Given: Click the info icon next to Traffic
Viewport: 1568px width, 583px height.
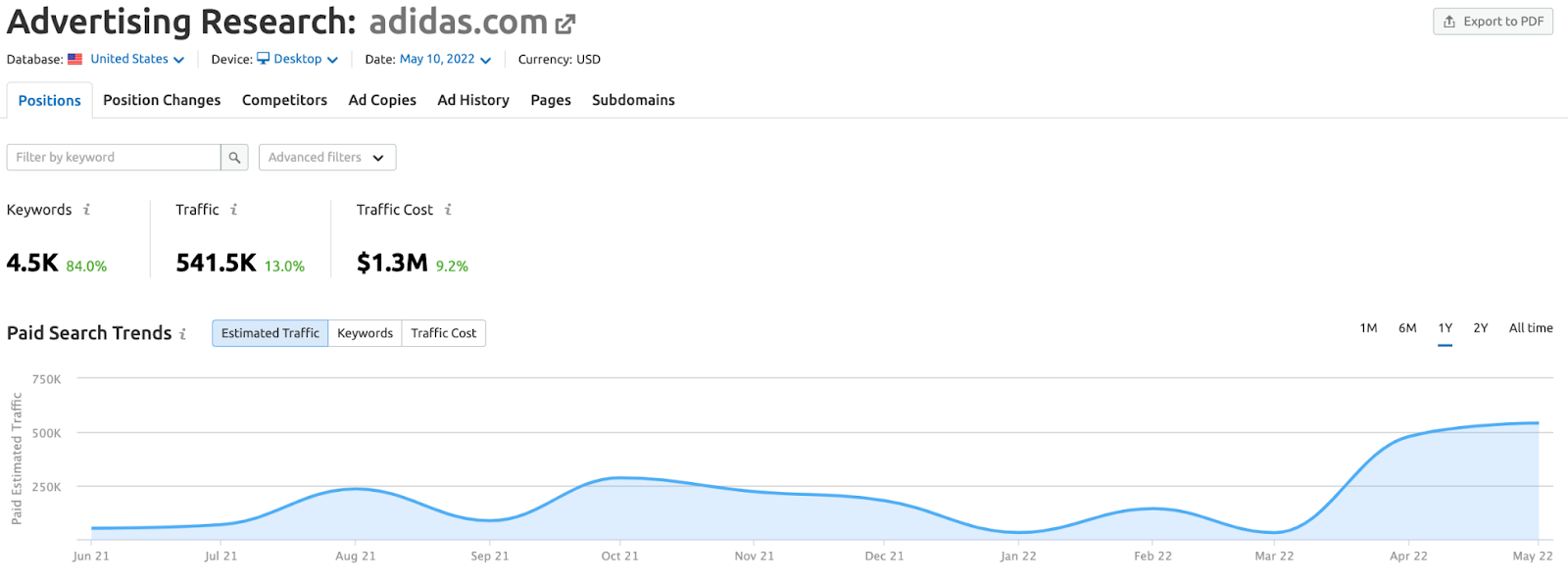Looking at the screenshot, I should pyautogui.click(x=233, y=210).
